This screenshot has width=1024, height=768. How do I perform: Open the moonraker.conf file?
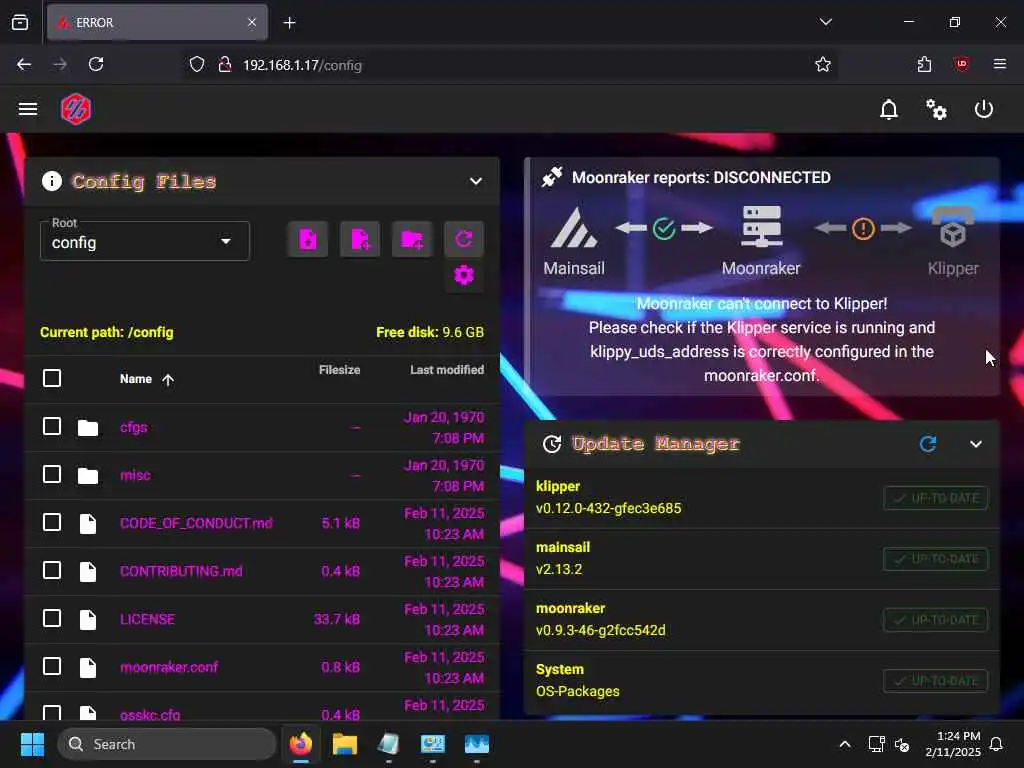click(169, 667)
